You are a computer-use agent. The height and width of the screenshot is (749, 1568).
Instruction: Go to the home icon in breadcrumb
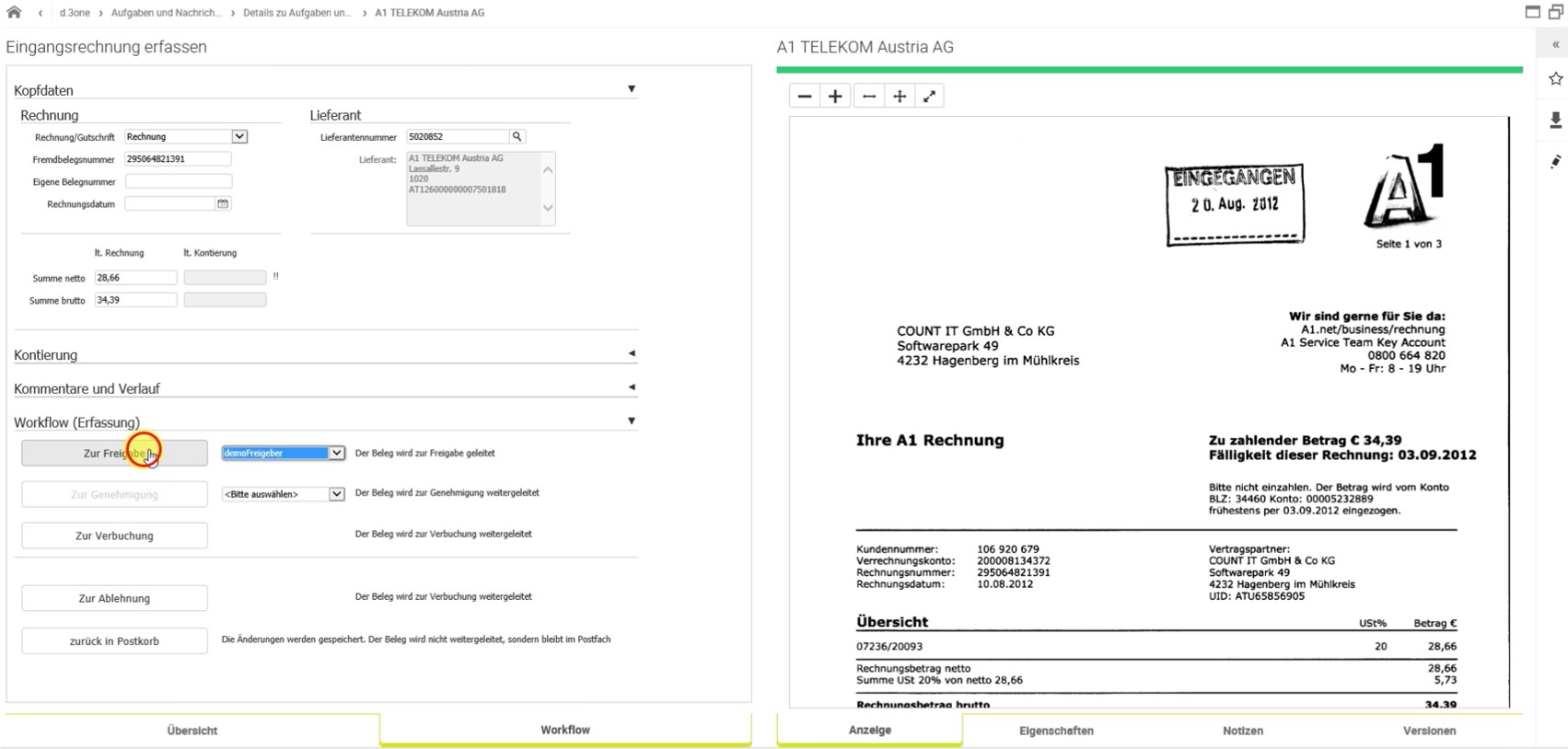[14, 12]
